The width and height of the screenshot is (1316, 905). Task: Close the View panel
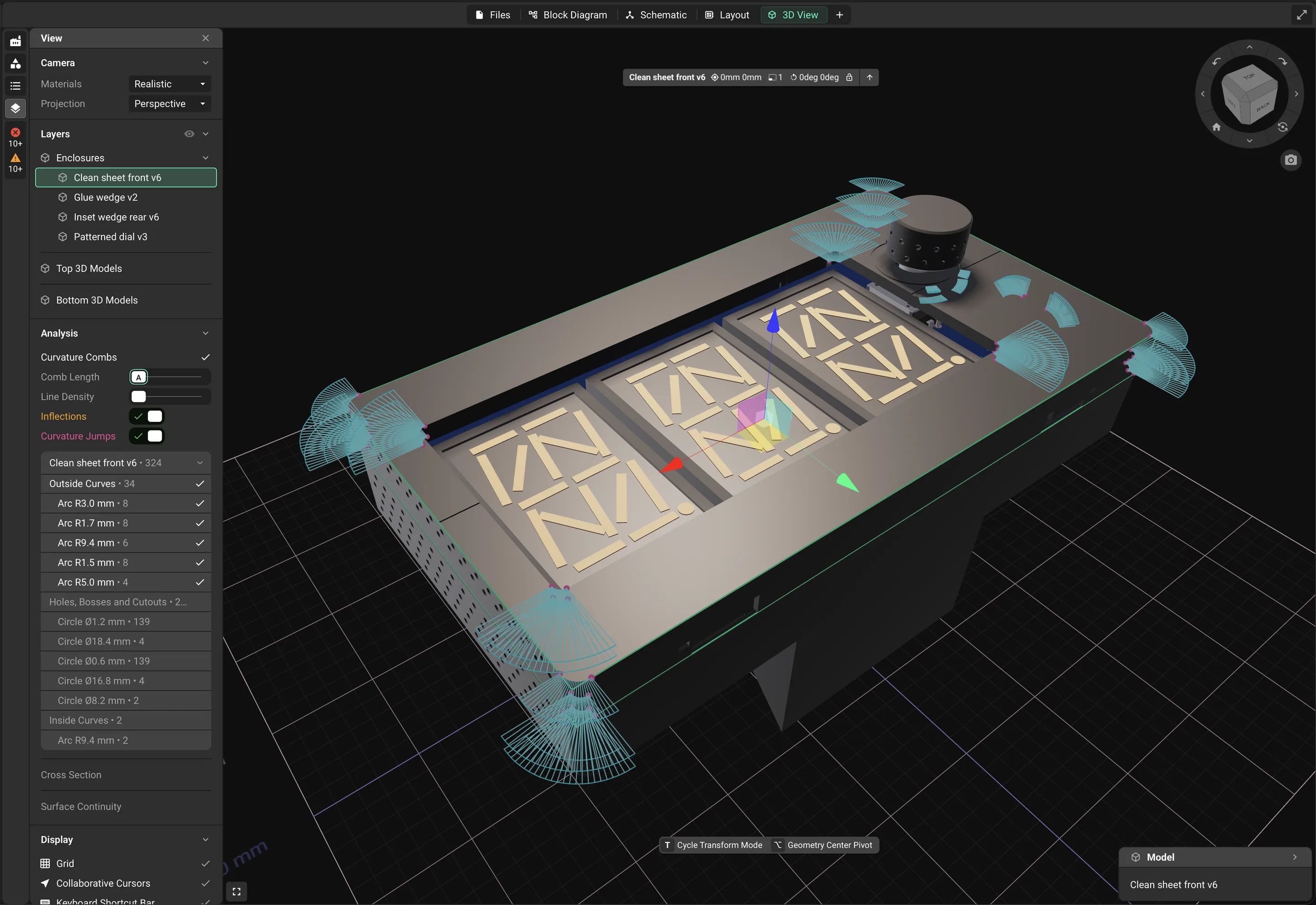(205, 38)
